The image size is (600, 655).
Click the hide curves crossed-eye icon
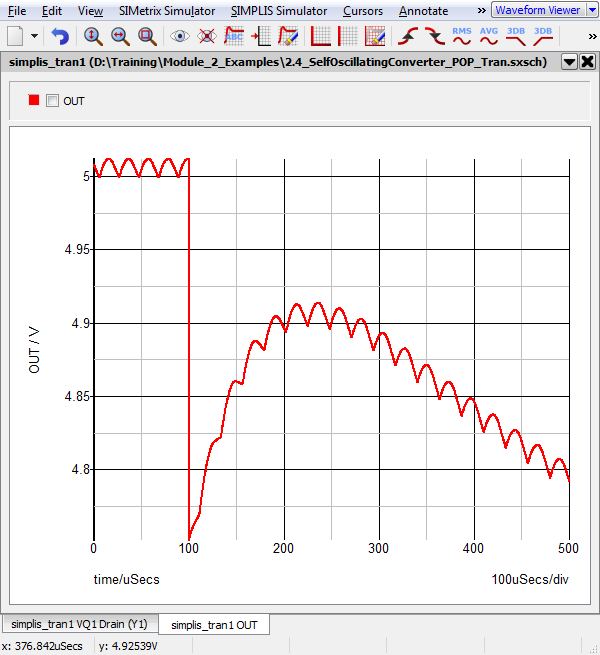(207, 36)
